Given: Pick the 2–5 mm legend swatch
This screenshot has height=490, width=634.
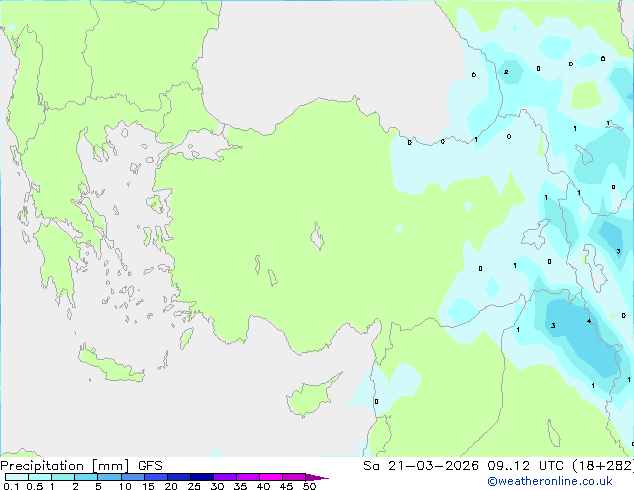Looking at the screenshot, I should click(x=86, y=477).
